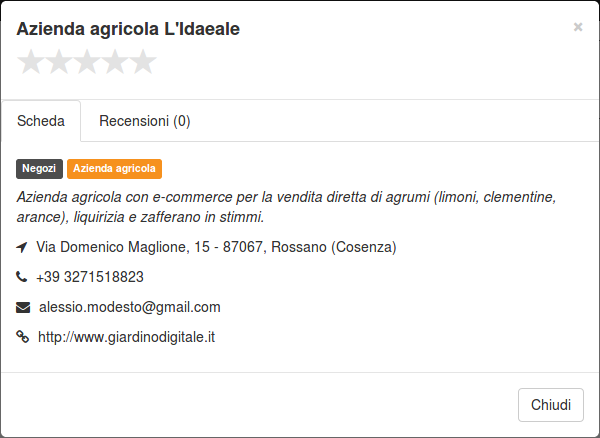Open the Recensioni (0) tab
This screenshot has width=600, height=438.
[145, 121]
